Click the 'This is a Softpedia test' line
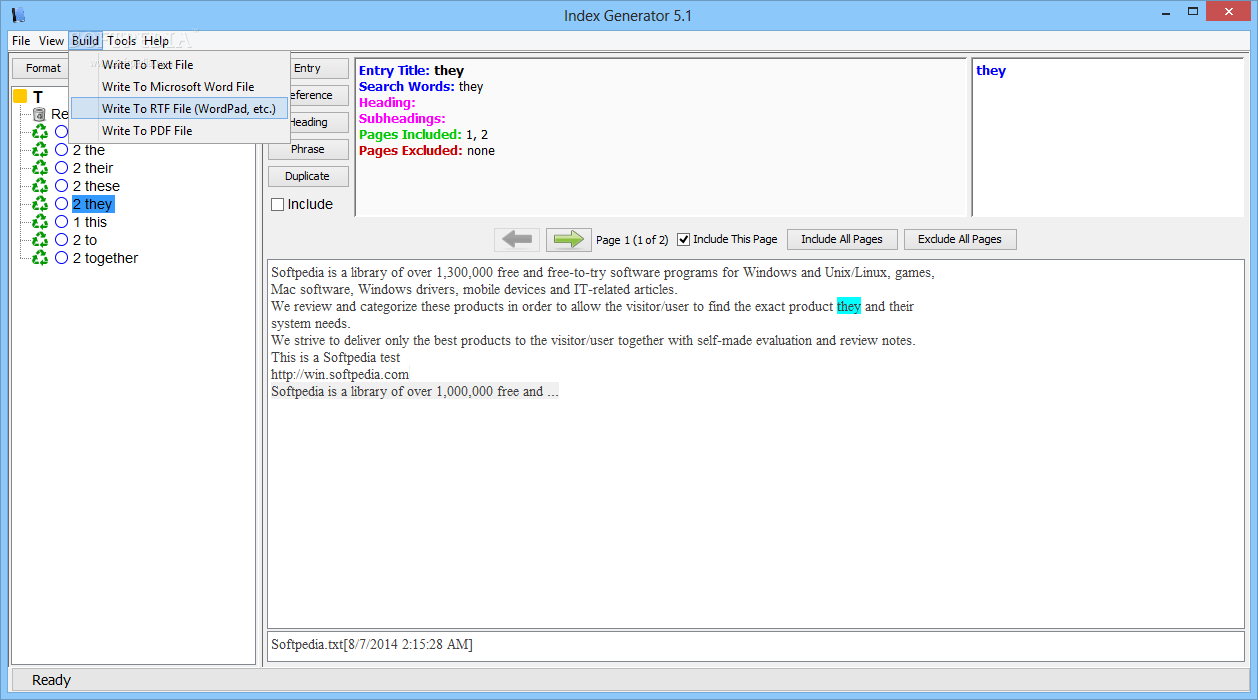 pos(336,357)
